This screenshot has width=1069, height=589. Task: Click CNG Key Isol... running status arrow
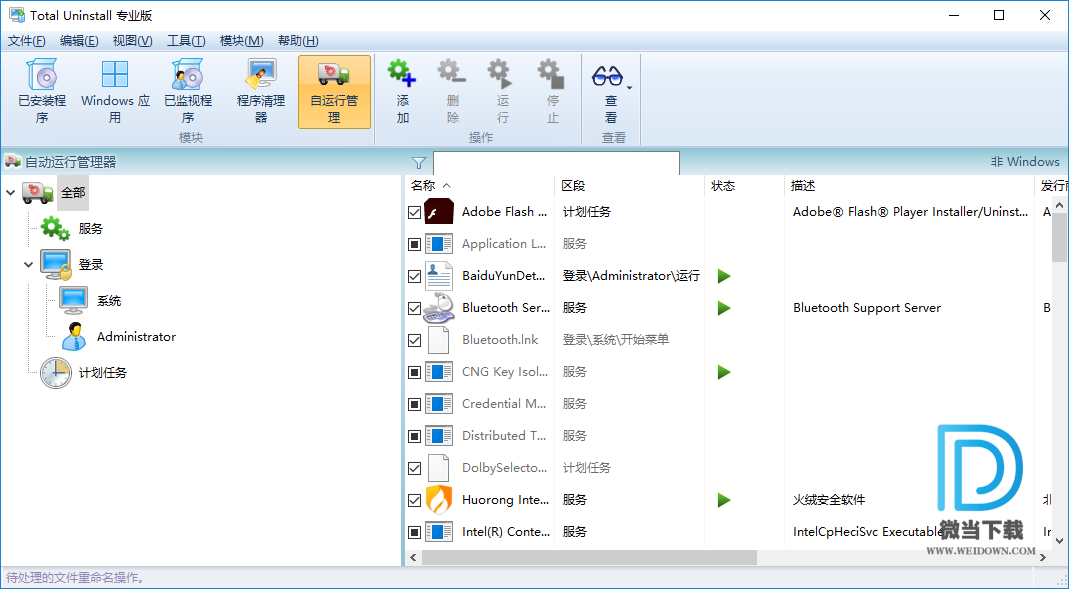724,372
